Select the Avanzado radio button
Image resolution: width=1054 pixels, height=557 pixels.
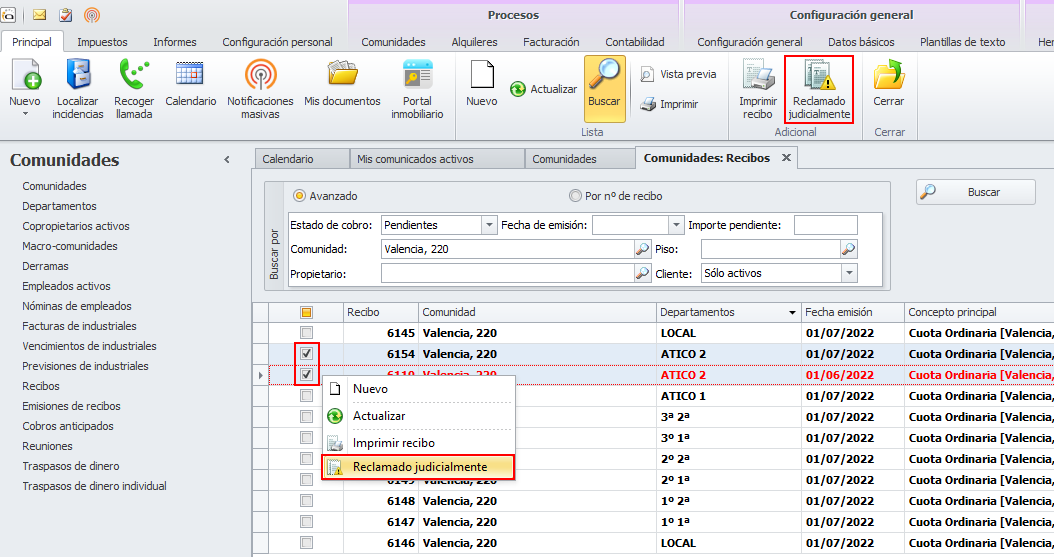point(299,196)
